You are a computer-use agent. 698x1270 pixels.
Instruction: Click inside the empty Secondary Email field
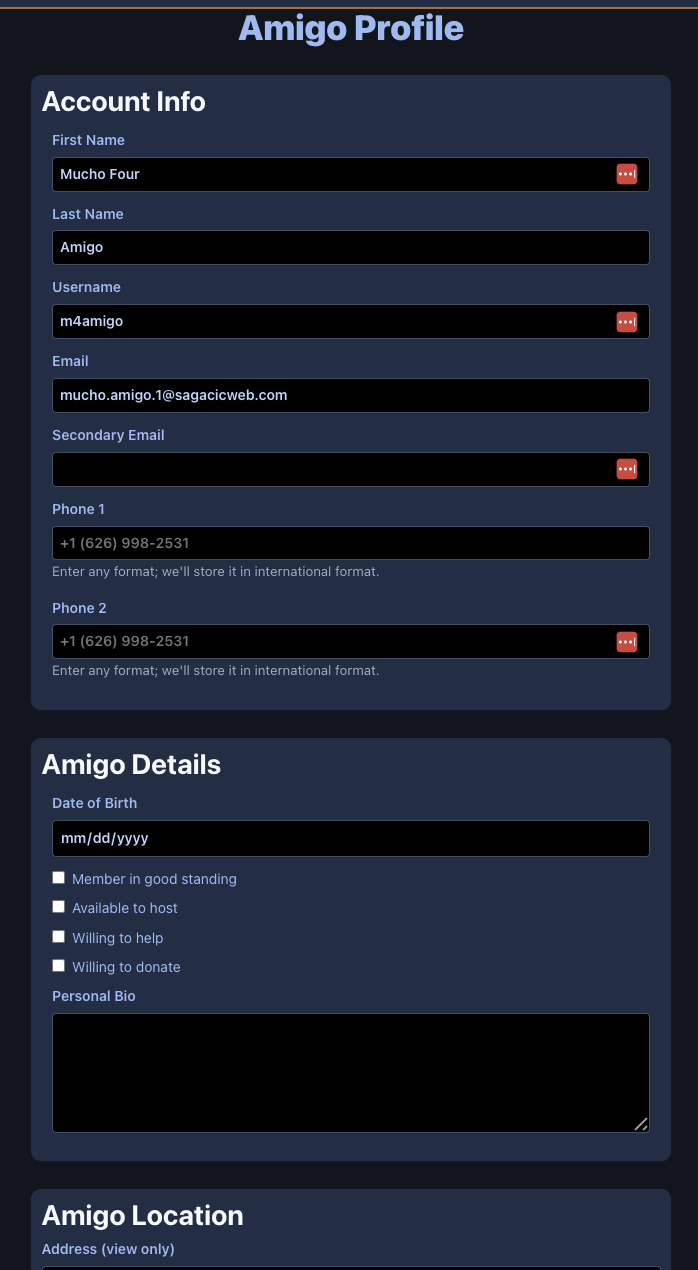(300, 468)
